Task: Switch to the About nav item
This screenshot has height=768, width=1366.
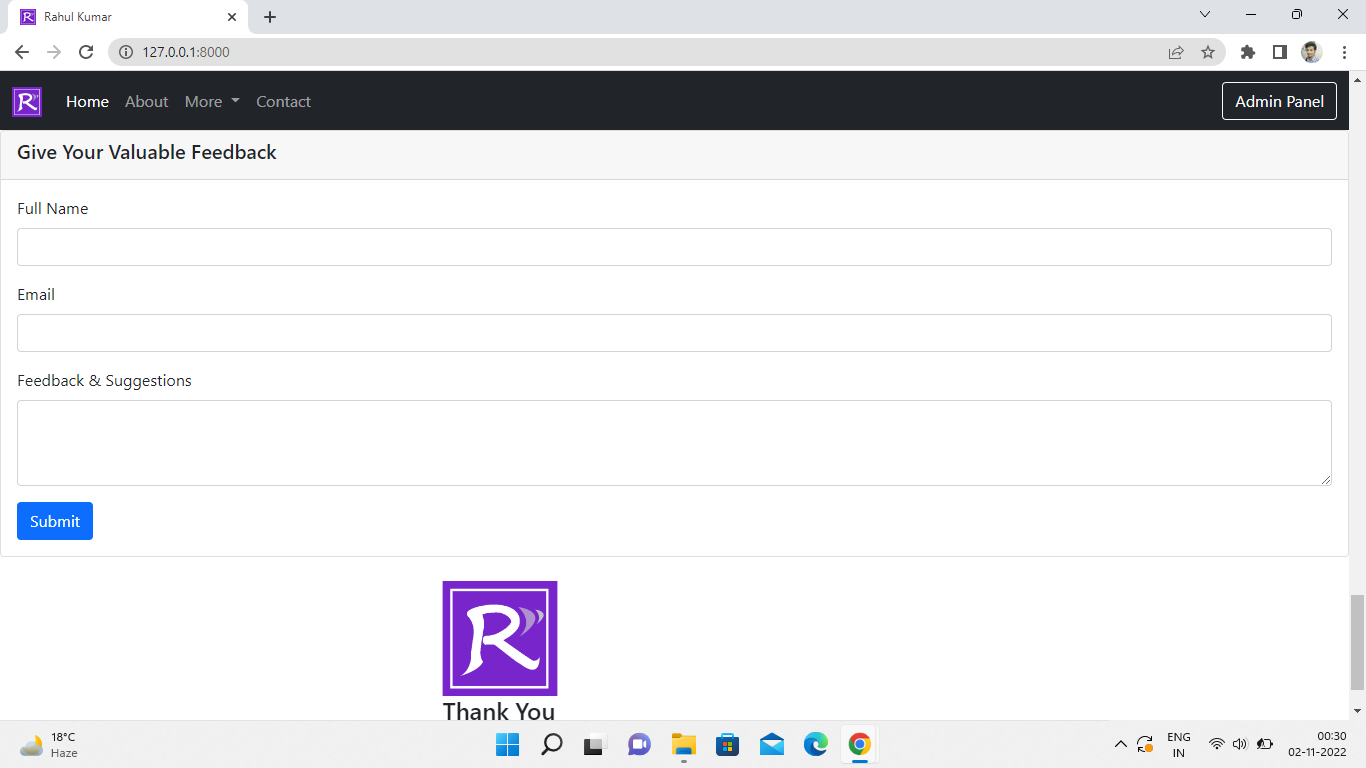Action: click(x=146, y=101)
